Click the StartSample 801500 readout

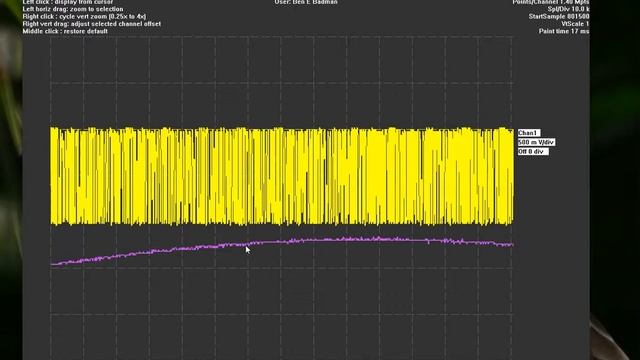[559, 17]
